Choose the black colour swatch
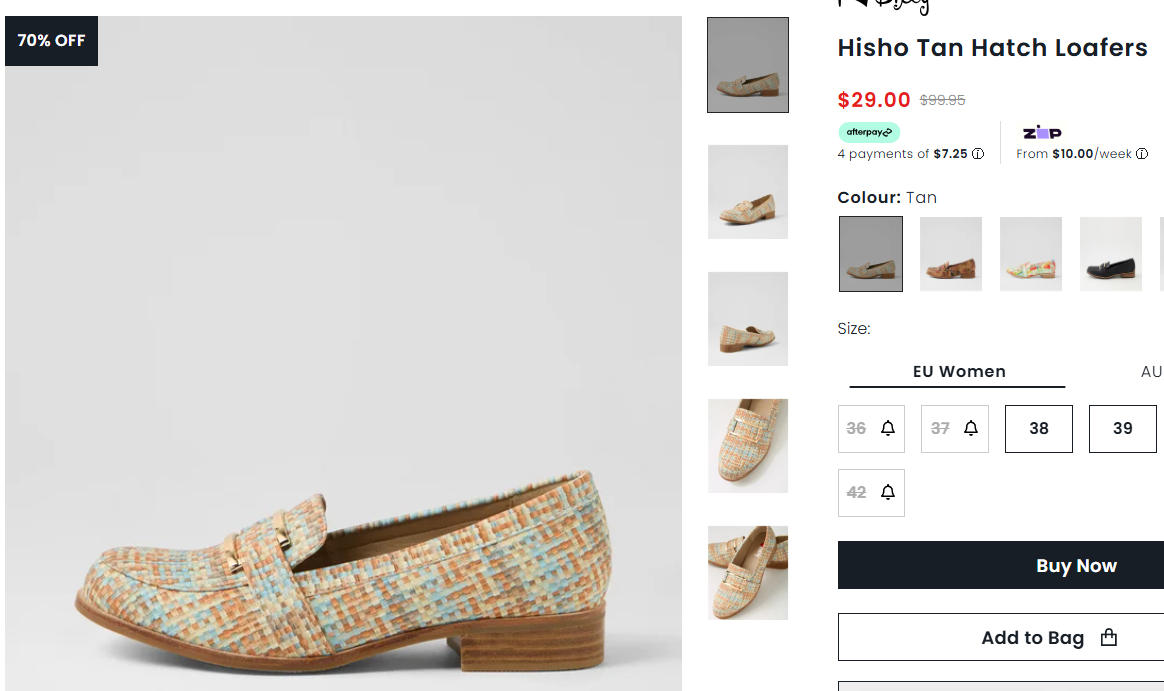 tap(1111, 254)
